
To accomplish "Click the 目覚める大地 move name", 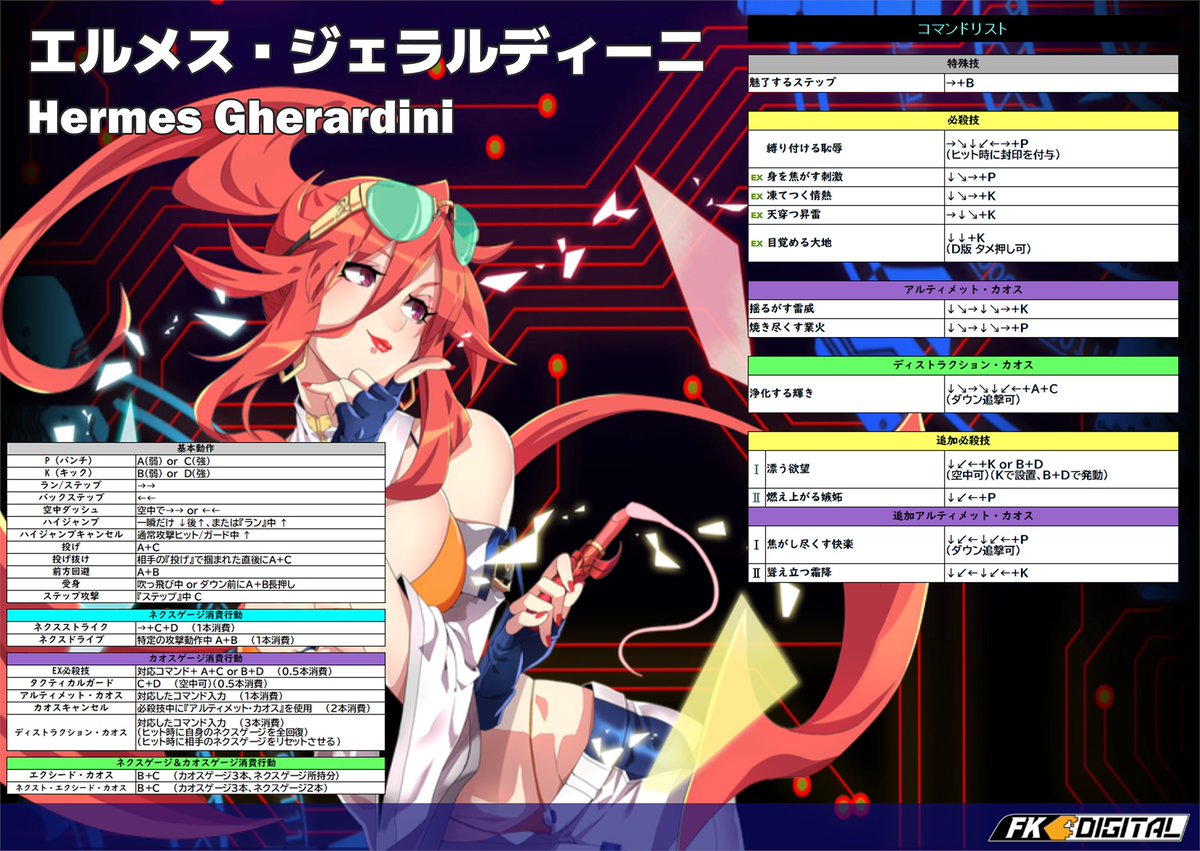I will pyautogui.click(x=798, y=243).
